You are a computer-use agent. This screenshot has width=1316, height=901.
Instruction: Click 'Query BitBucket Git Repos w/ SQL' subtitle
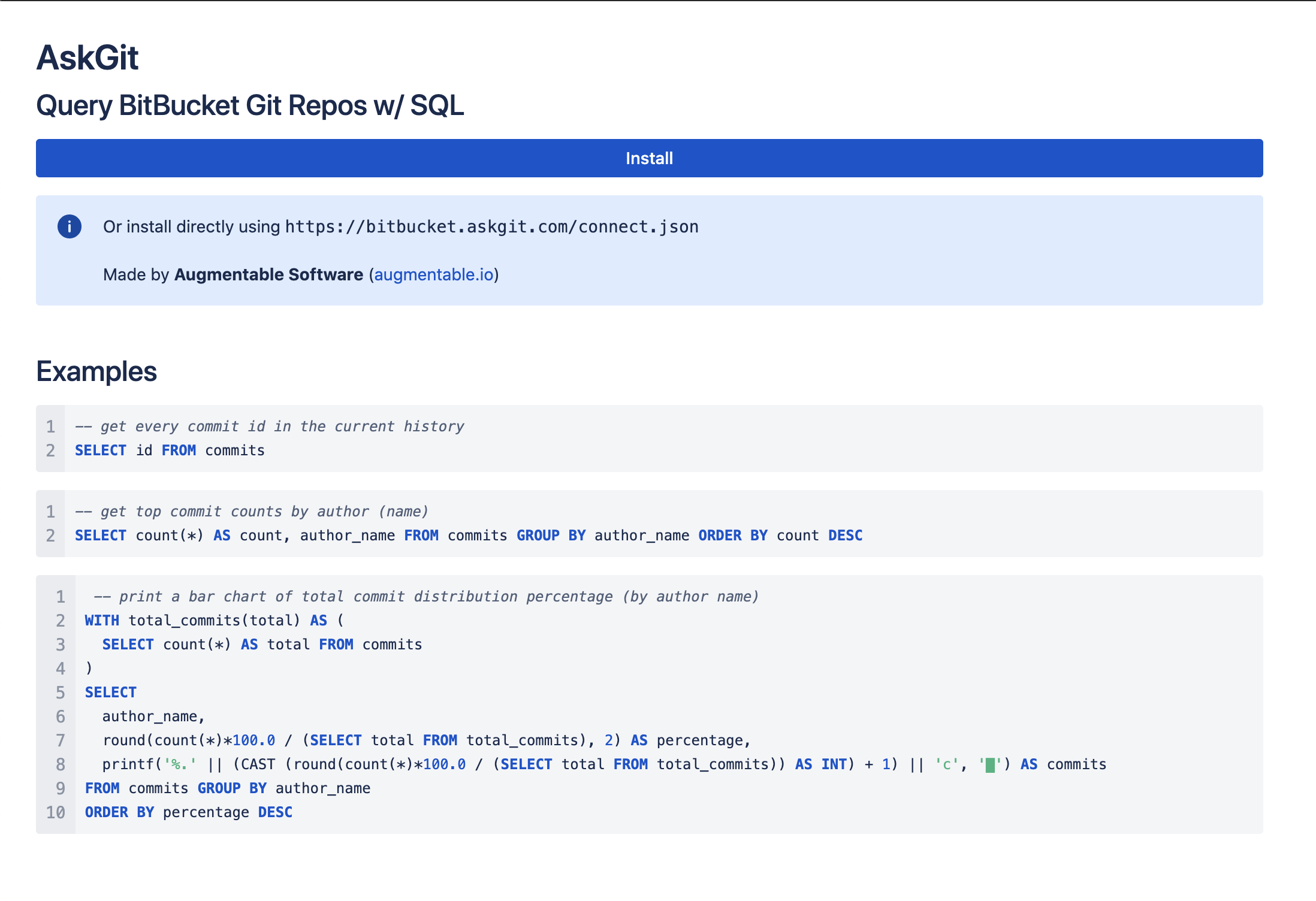[x=250, y=105]
